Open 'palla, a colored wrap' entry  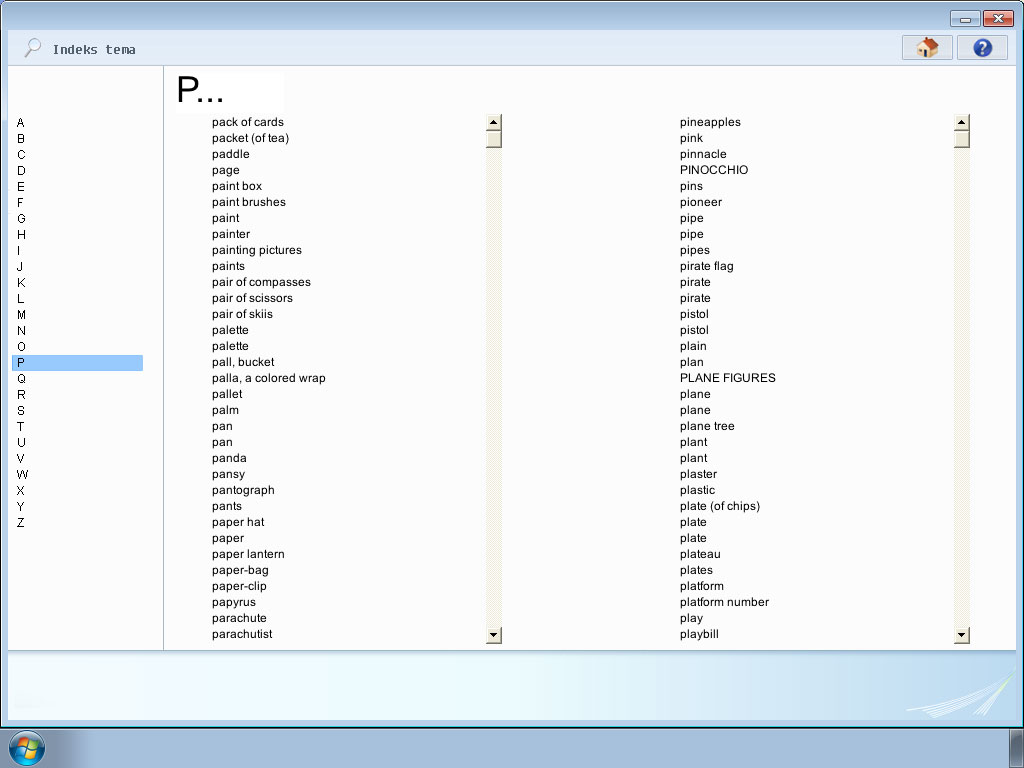point(268,378)
